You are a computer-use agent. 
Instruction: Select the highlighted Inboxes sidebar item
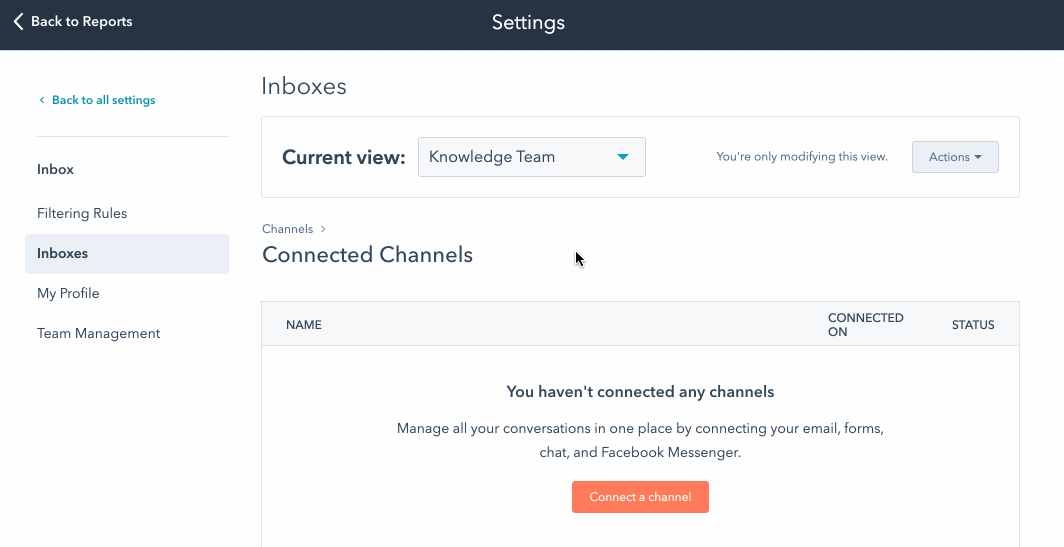pos(63,253)
